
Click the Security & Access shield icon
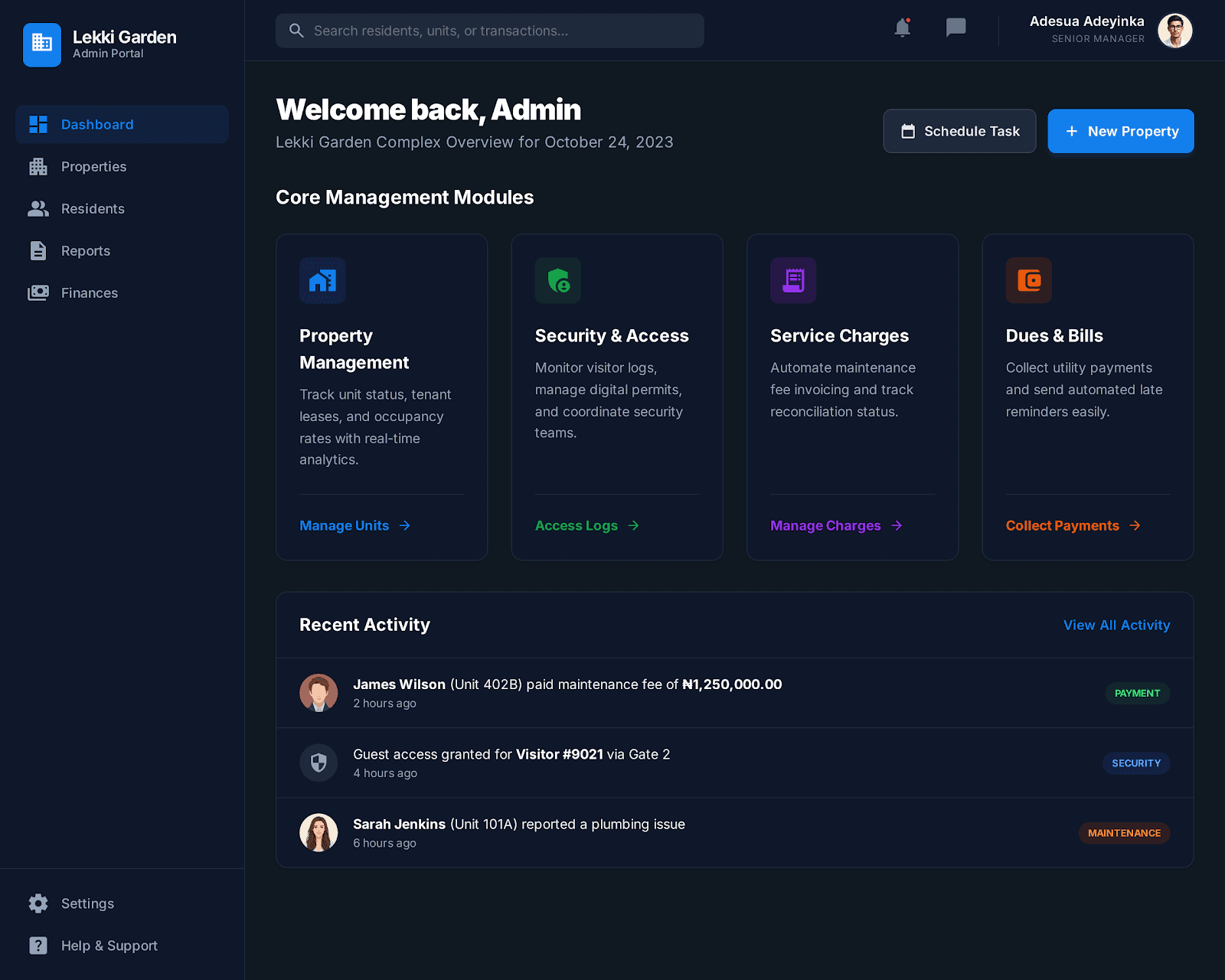click(x=558, y=281)
